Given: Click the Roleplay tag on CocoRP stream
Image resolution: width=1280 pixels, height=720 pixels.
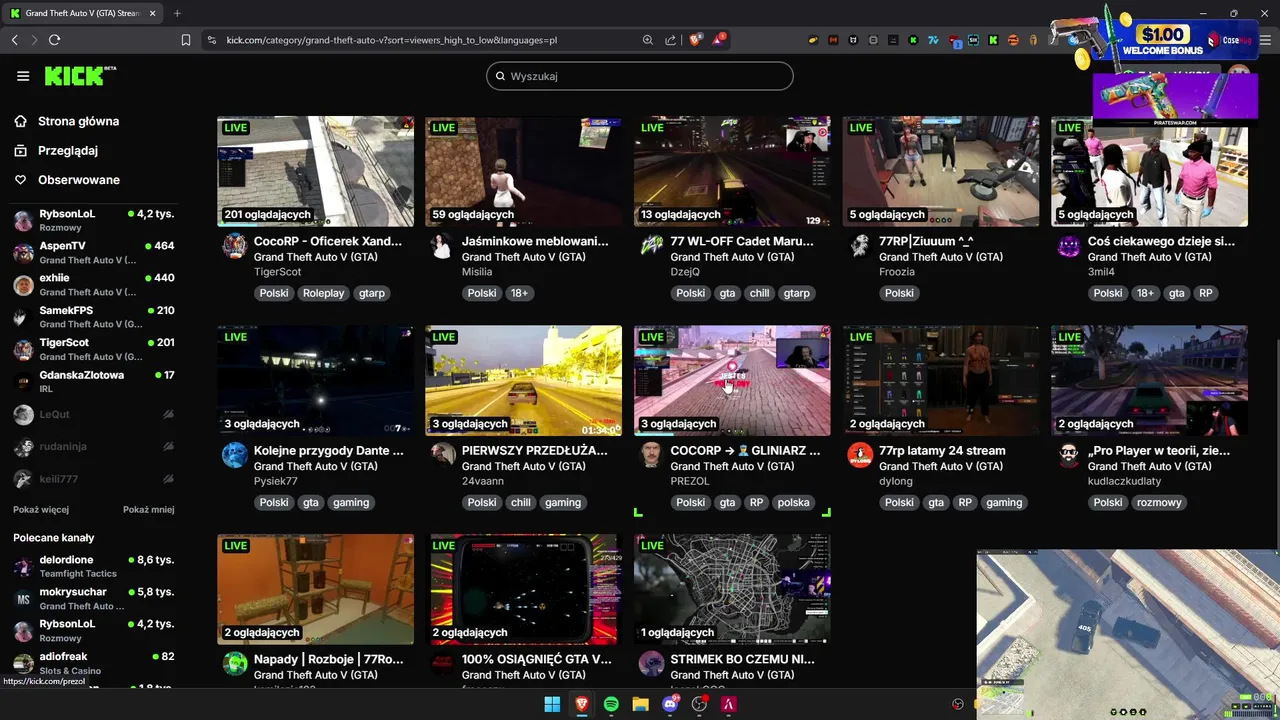Looking at the screenshot, I should pos(323,293).
